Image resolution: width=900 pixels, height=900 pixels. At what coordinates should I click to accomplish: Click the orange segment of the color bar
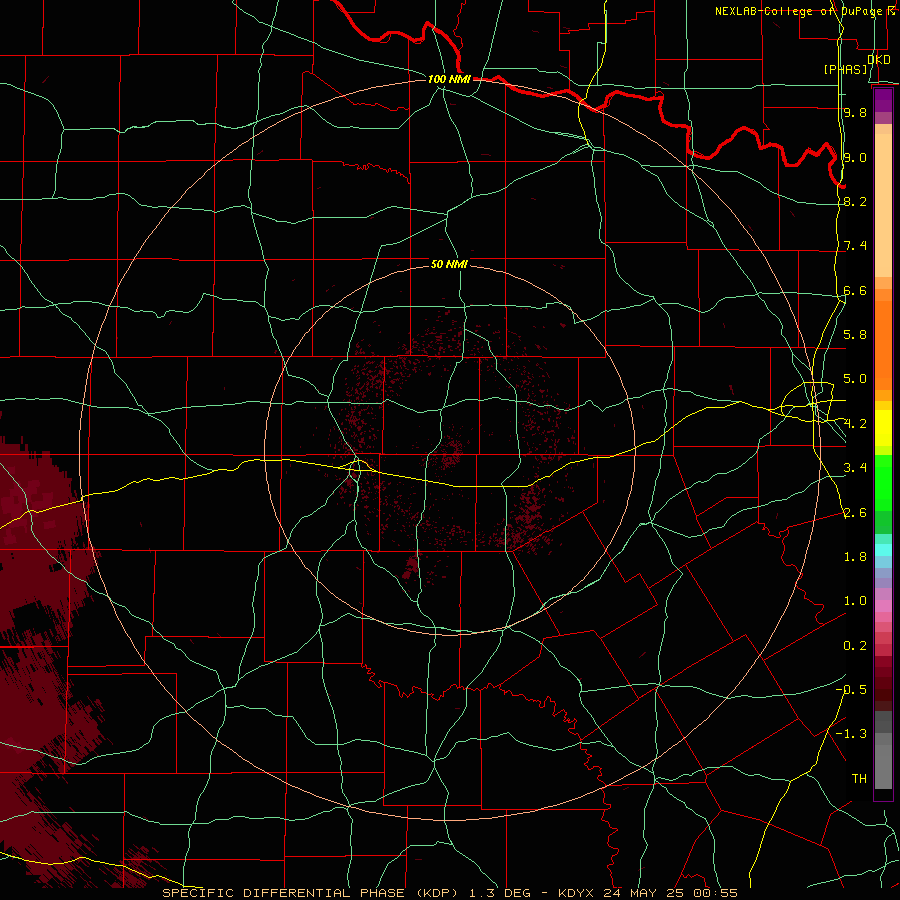tap(883, 344)
